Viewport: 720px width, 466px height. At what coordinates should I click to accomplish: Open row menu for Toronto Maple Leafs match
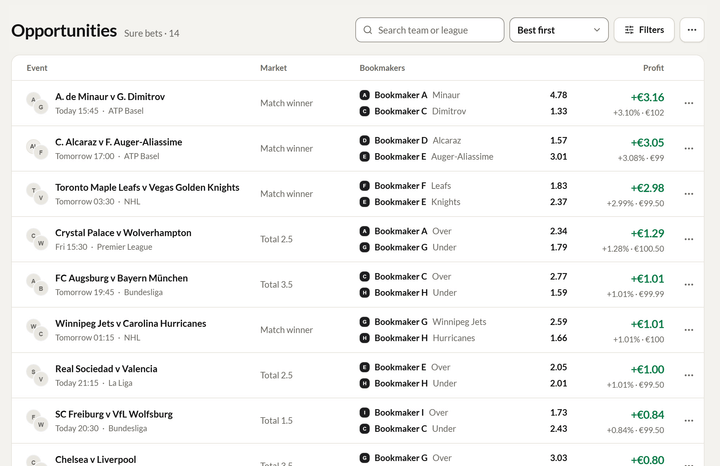click(x=688, y=194)
